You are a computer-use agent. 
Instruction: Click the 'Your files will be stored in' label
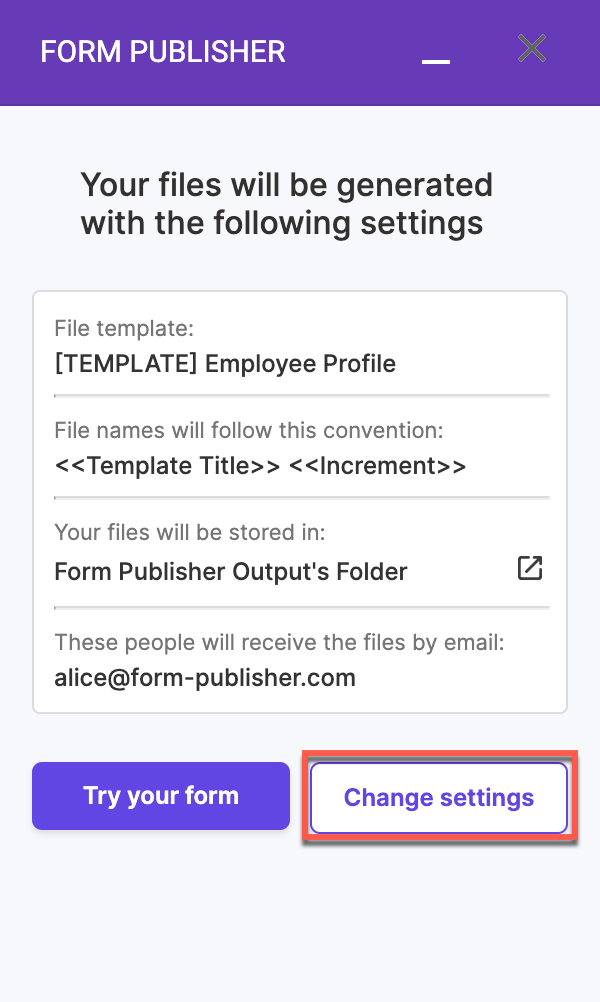(190, 534)
